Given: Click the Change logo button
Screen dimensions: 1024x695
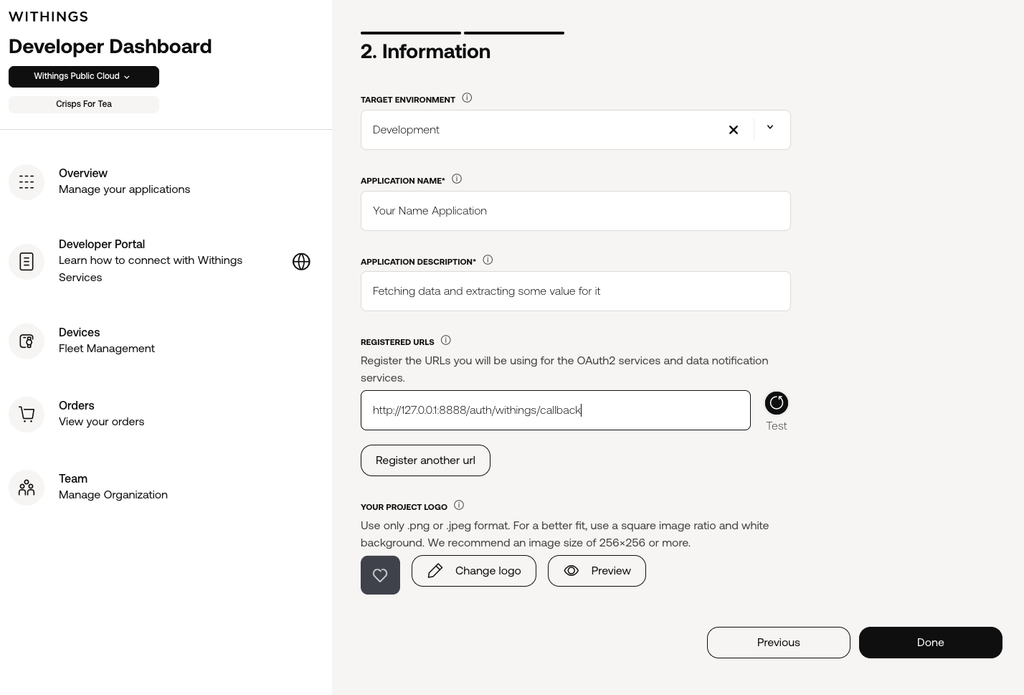Looking at the screenshot, I should coord(473,571).
